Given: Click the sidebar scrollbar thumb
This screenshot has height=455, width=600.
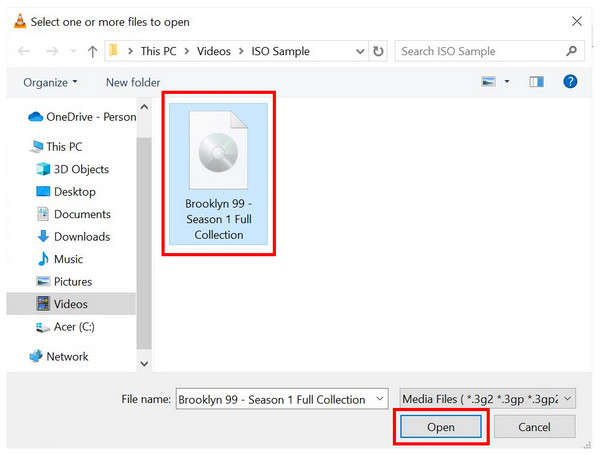Looking at the screenshot, I should click(x=144, y=243).
